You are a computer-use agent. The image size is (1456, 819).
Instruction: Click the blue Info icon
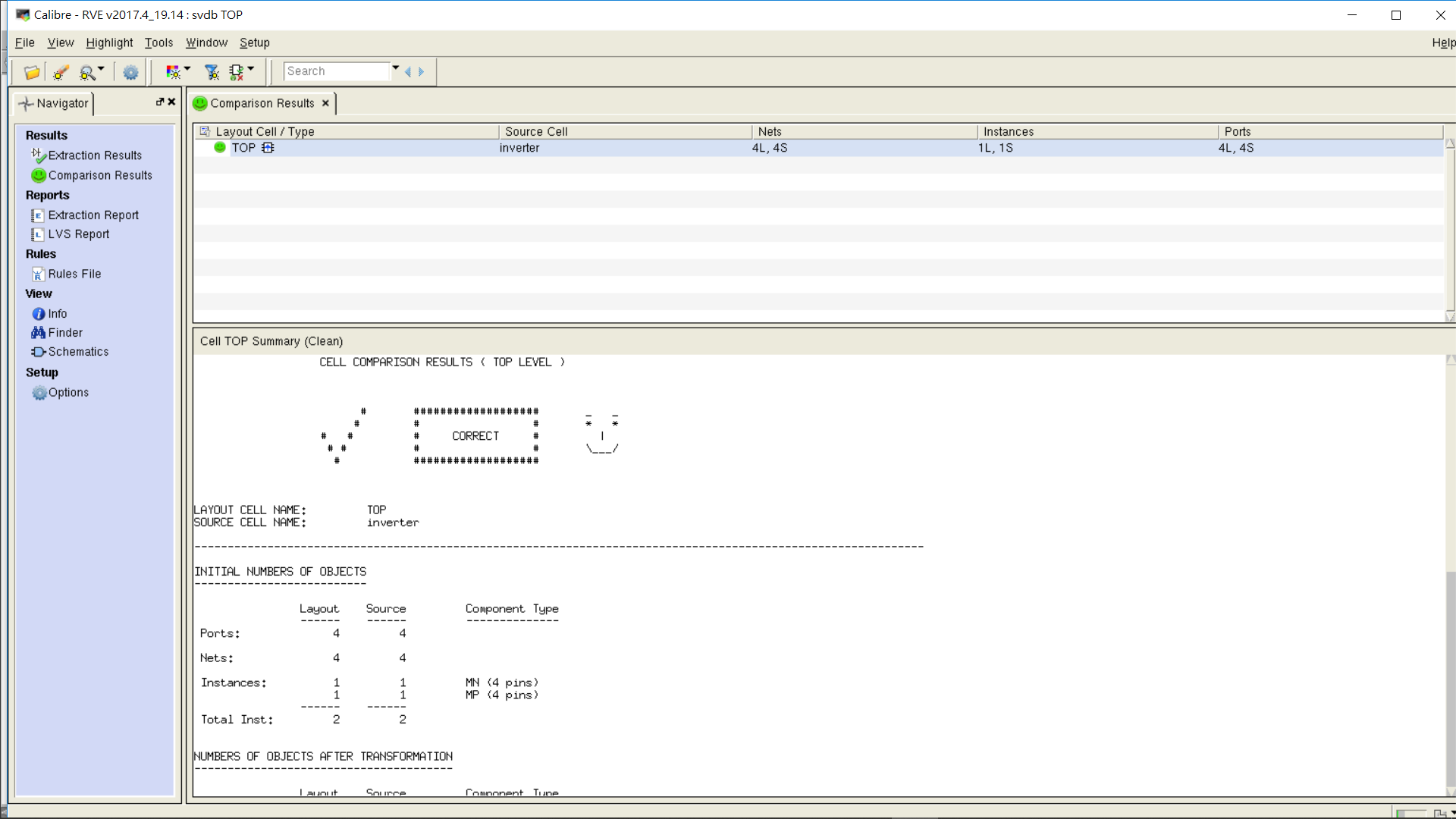39,314
